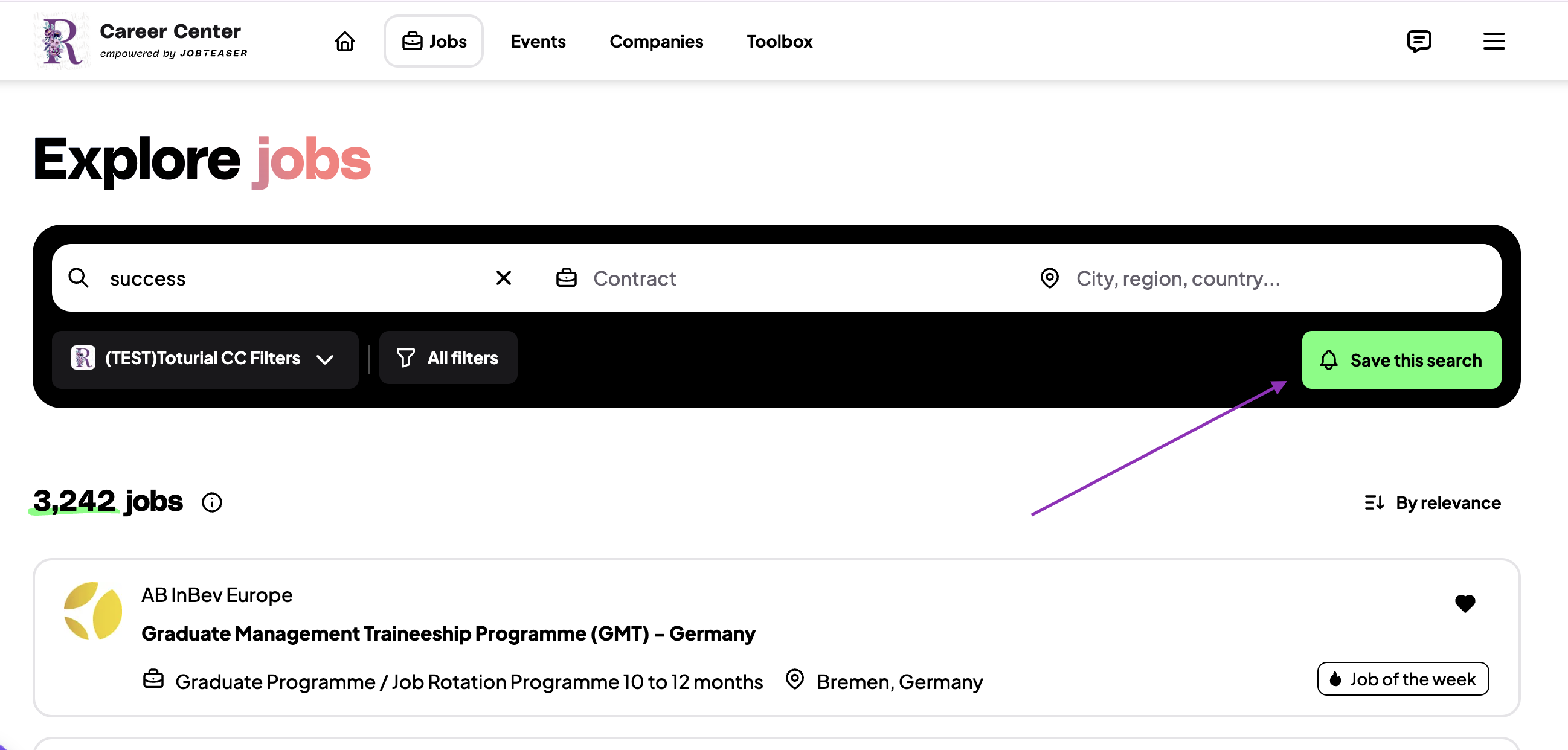Image resolution: width=1568 pixels, height=750 pixels.
Task: Click the Career Center logo
Action: 141,42
